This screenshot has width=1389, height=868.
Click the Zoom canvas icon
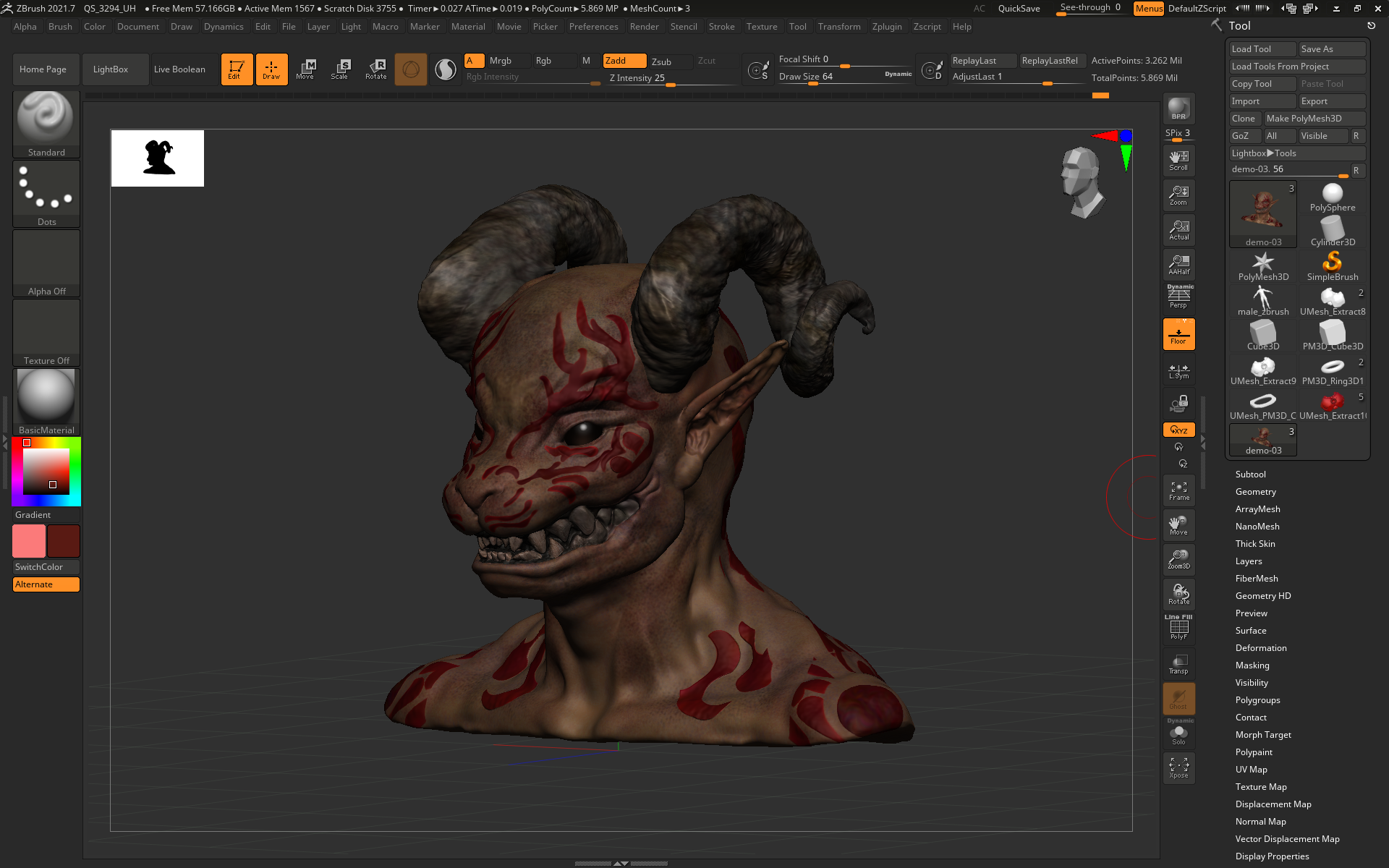click(1178, 195)
